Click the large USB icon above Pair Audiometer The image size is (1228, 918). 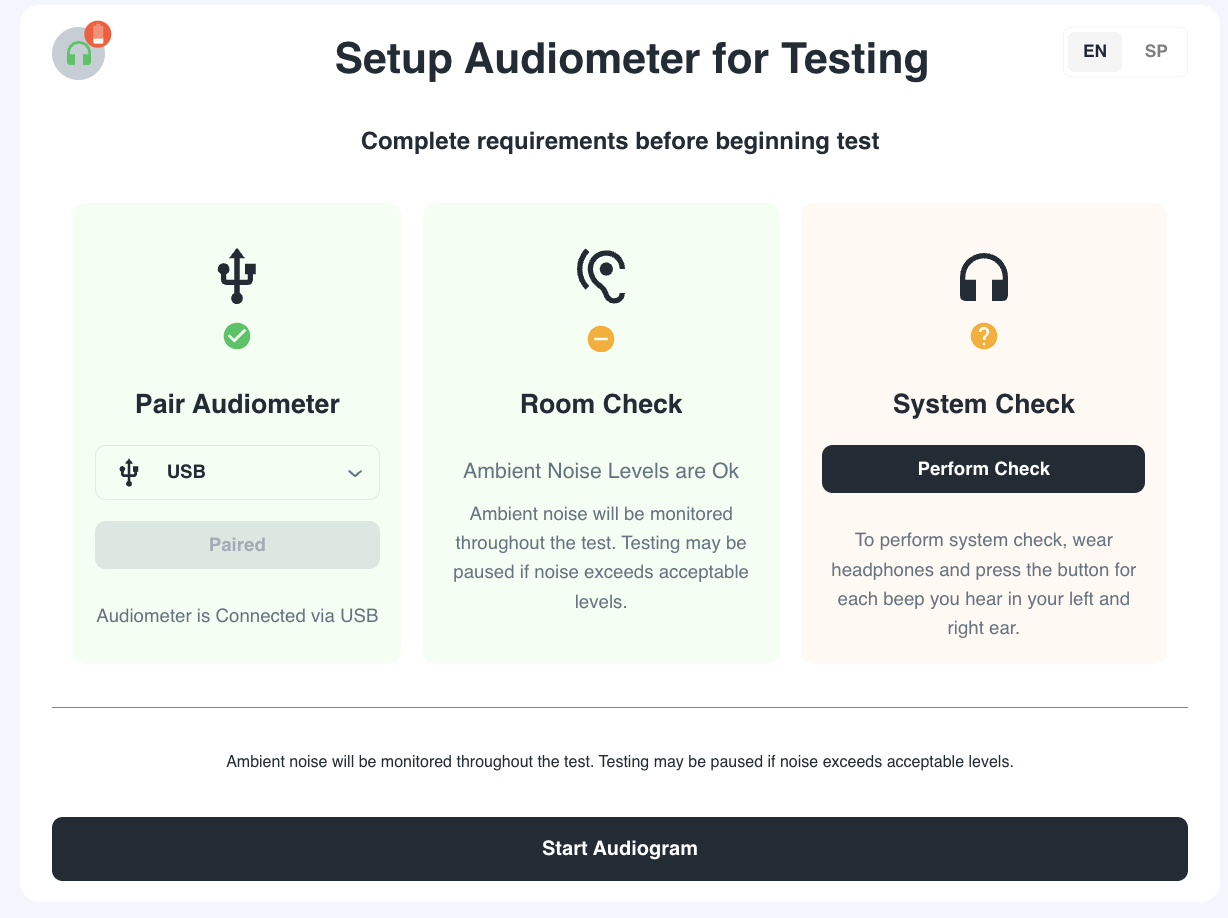pos(237,277)
